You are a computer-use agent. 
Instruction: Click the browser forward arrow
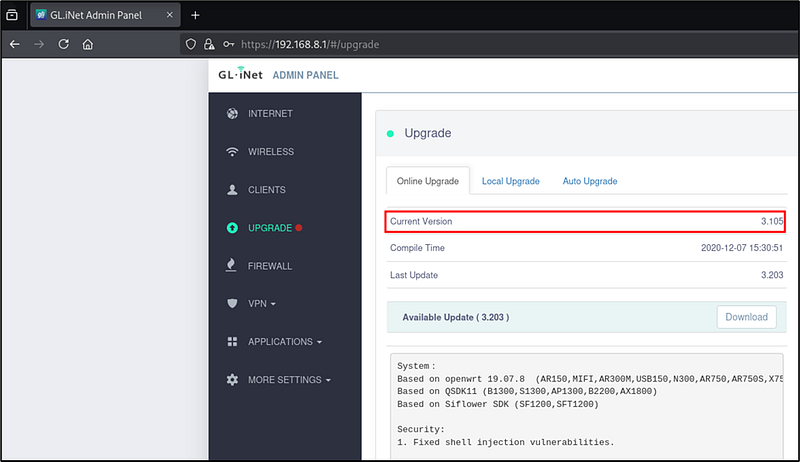39,44
